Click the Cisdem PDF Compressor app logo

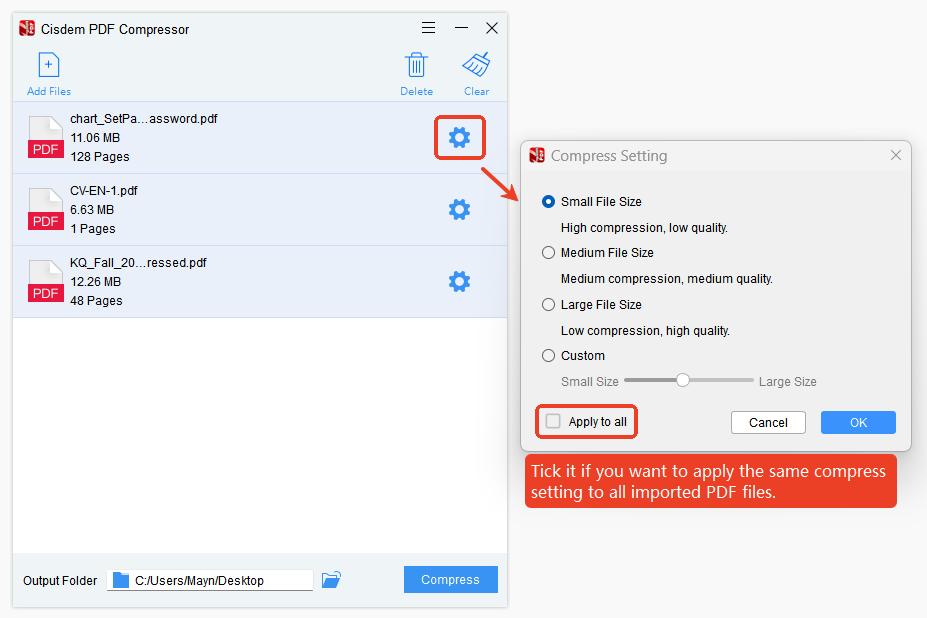[x=26, y=28]
